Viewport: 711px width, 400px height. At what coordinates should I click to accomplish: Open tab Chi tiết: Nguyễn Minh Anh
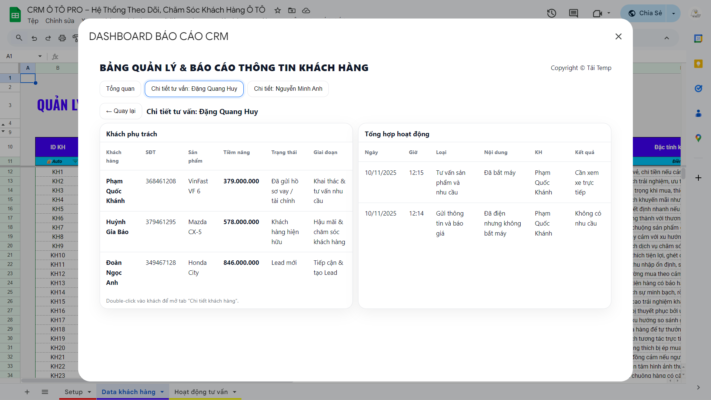tap(288, 88)
